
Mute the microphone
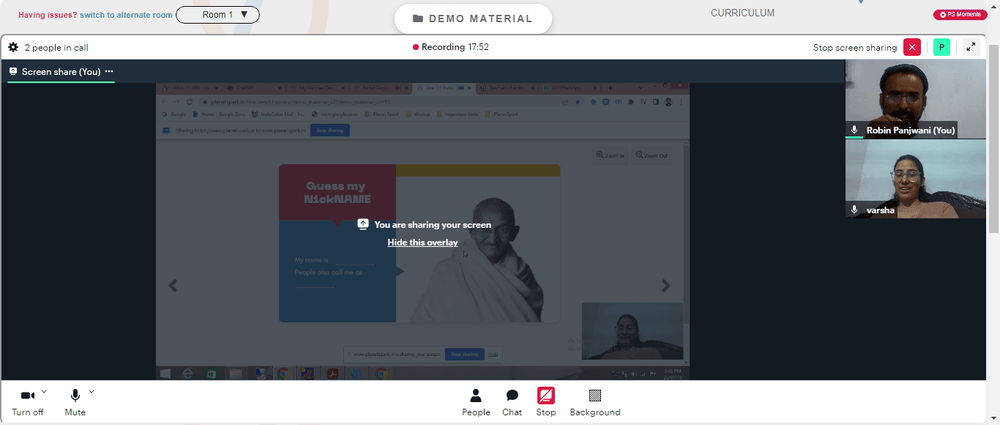[x=75, y=403]
